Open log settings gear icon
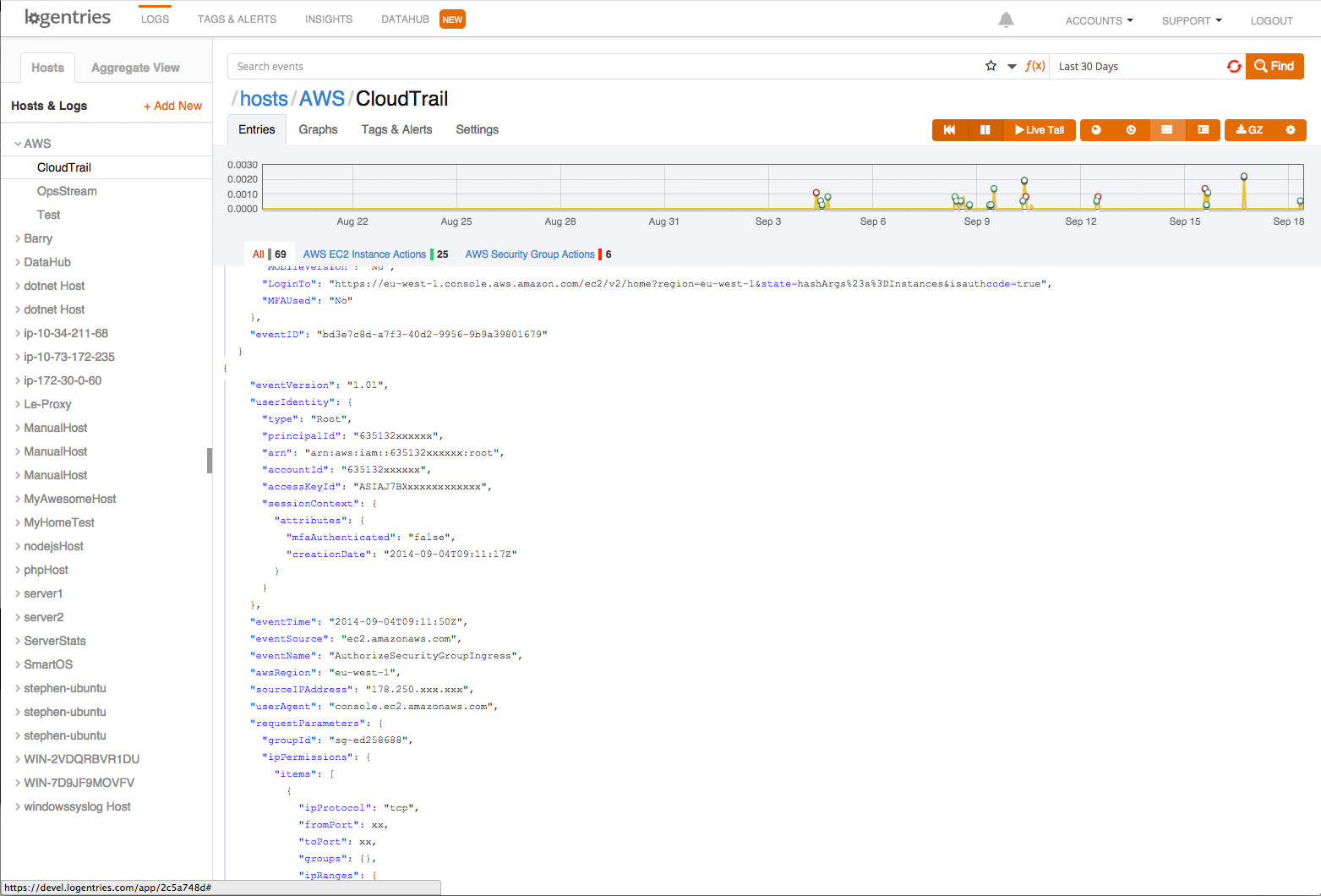The width and height of the screenshot is (1321, 896). (1290, 130)
